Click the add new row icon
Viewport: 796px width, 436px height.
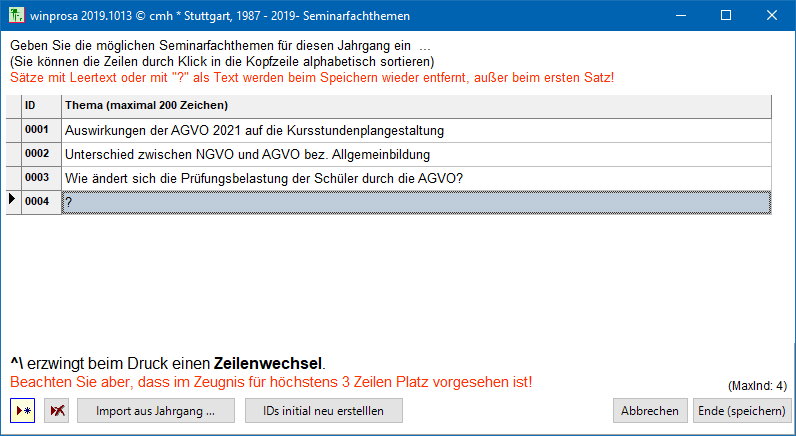coord(22,411)
